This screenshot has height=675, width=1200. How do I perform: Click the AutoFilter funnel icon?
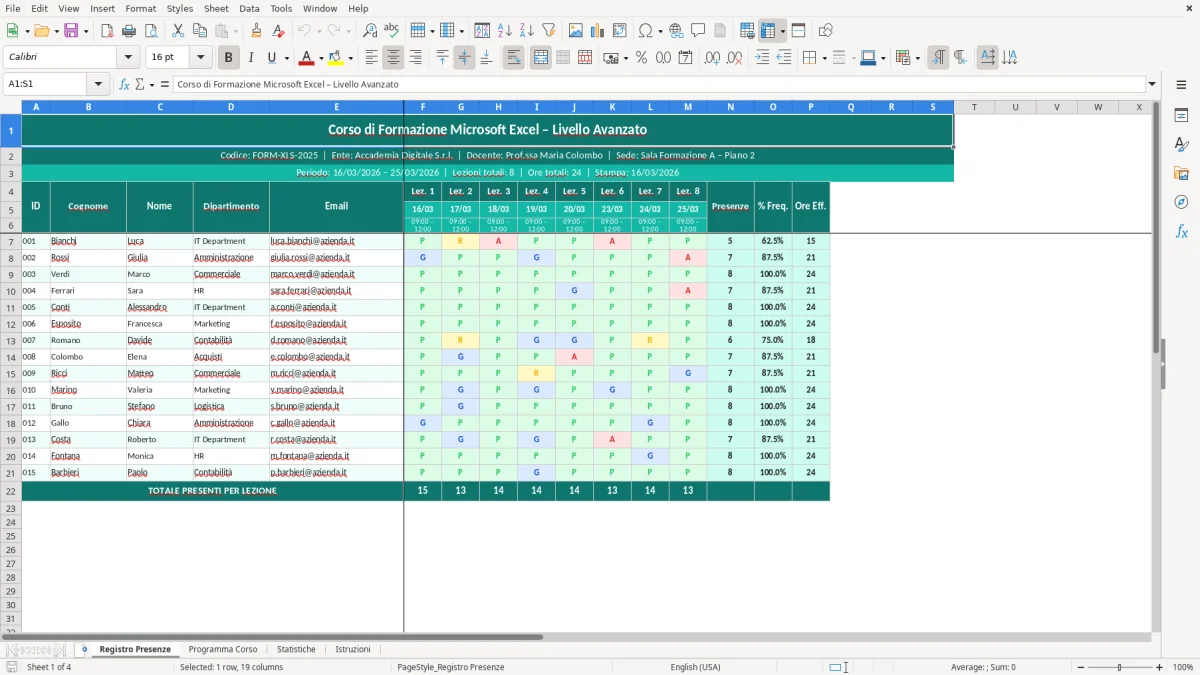tap(549, 31)
